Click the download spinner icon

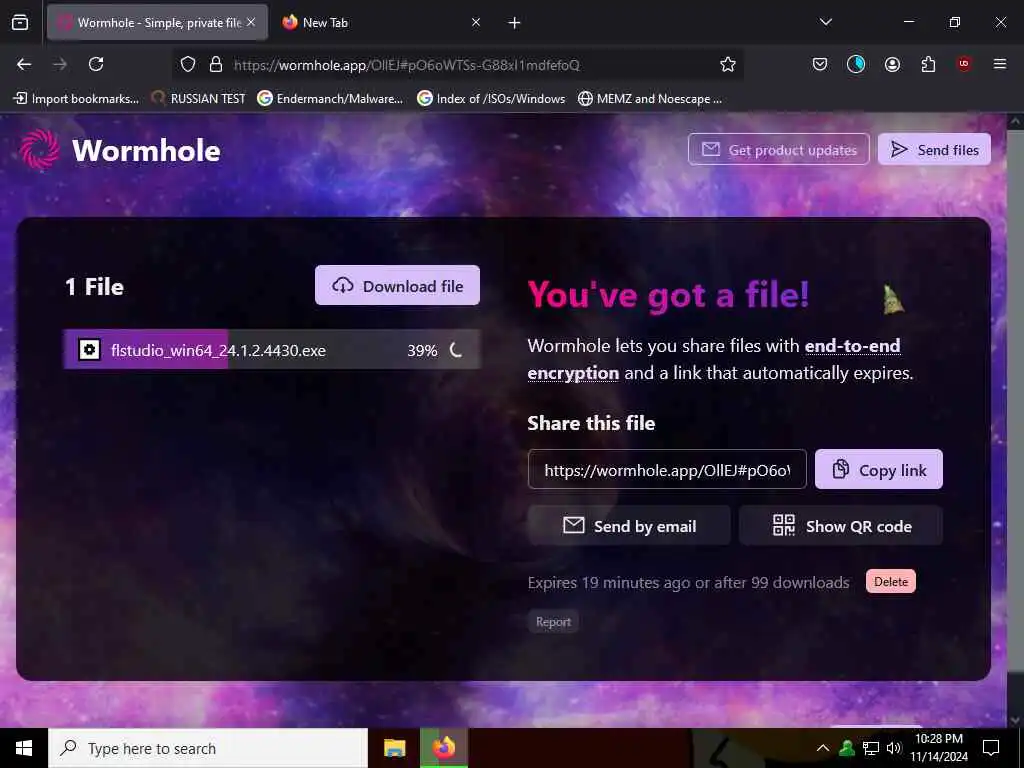pyautogui.click(x=456, y=350)
